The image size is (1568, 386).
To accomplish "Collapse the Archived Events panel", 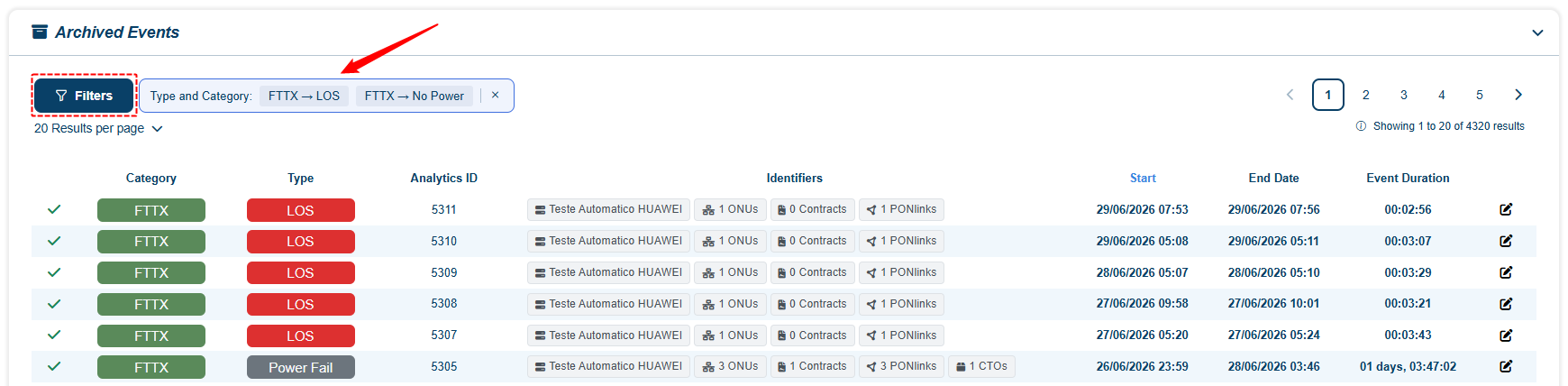I will (1537, 32).
